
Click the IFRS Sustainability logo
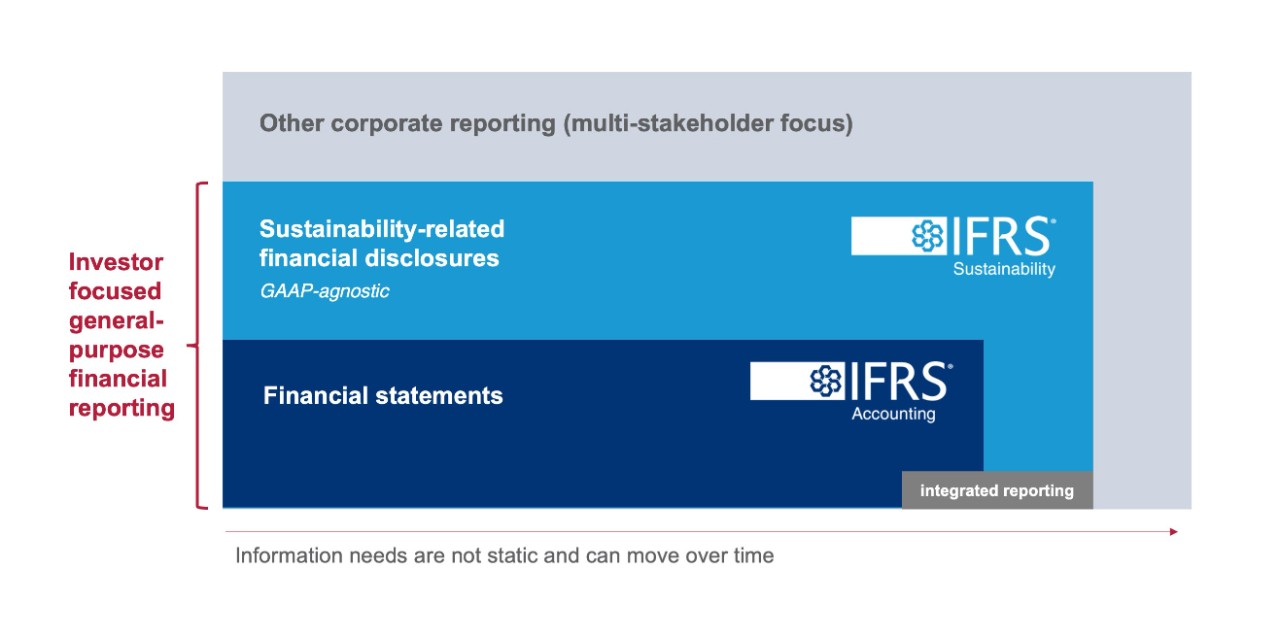pyautogui.click(x=954, y=246)
